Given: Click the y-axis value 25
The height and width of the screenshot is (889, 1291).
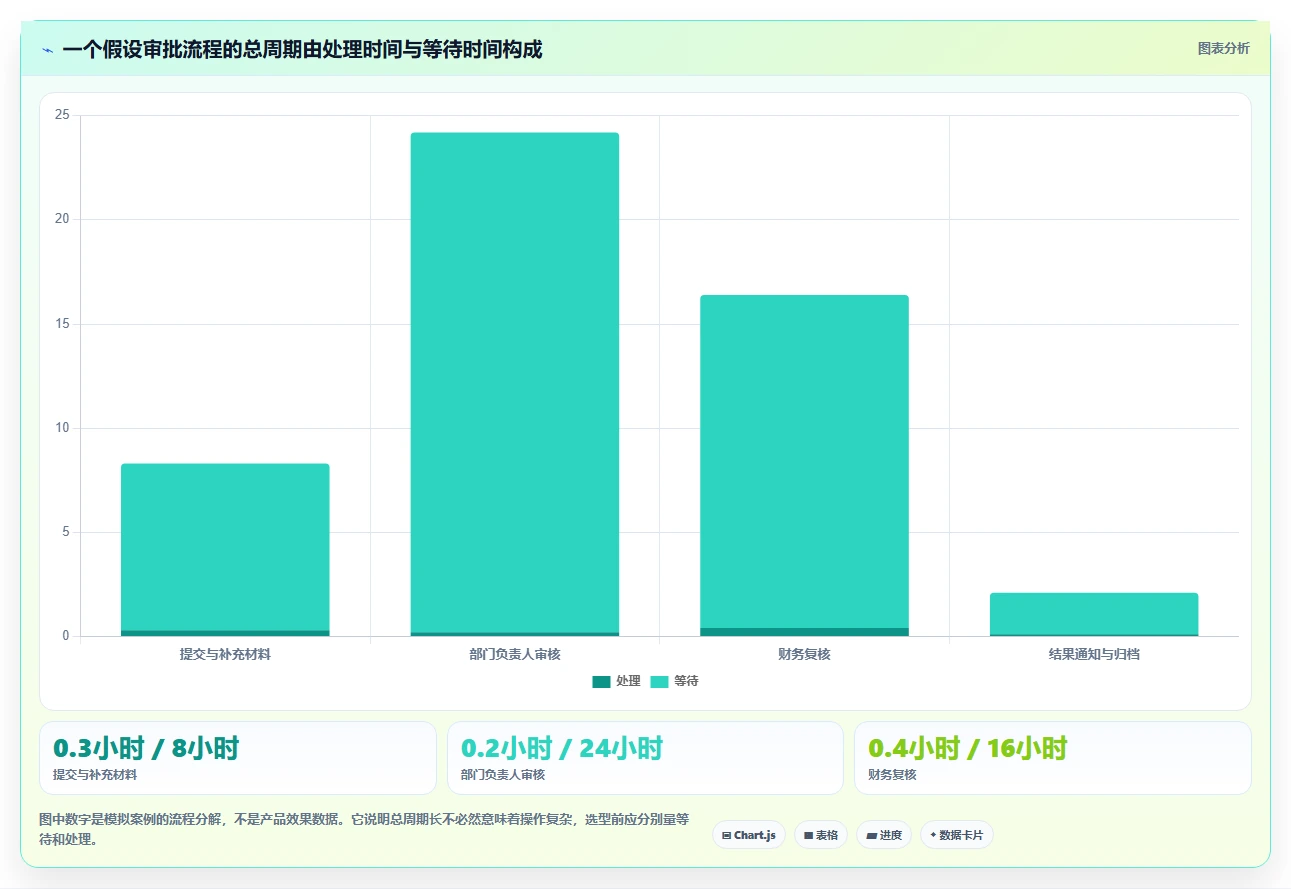Looking at the screenshot, I should click(x=62, y=116).
